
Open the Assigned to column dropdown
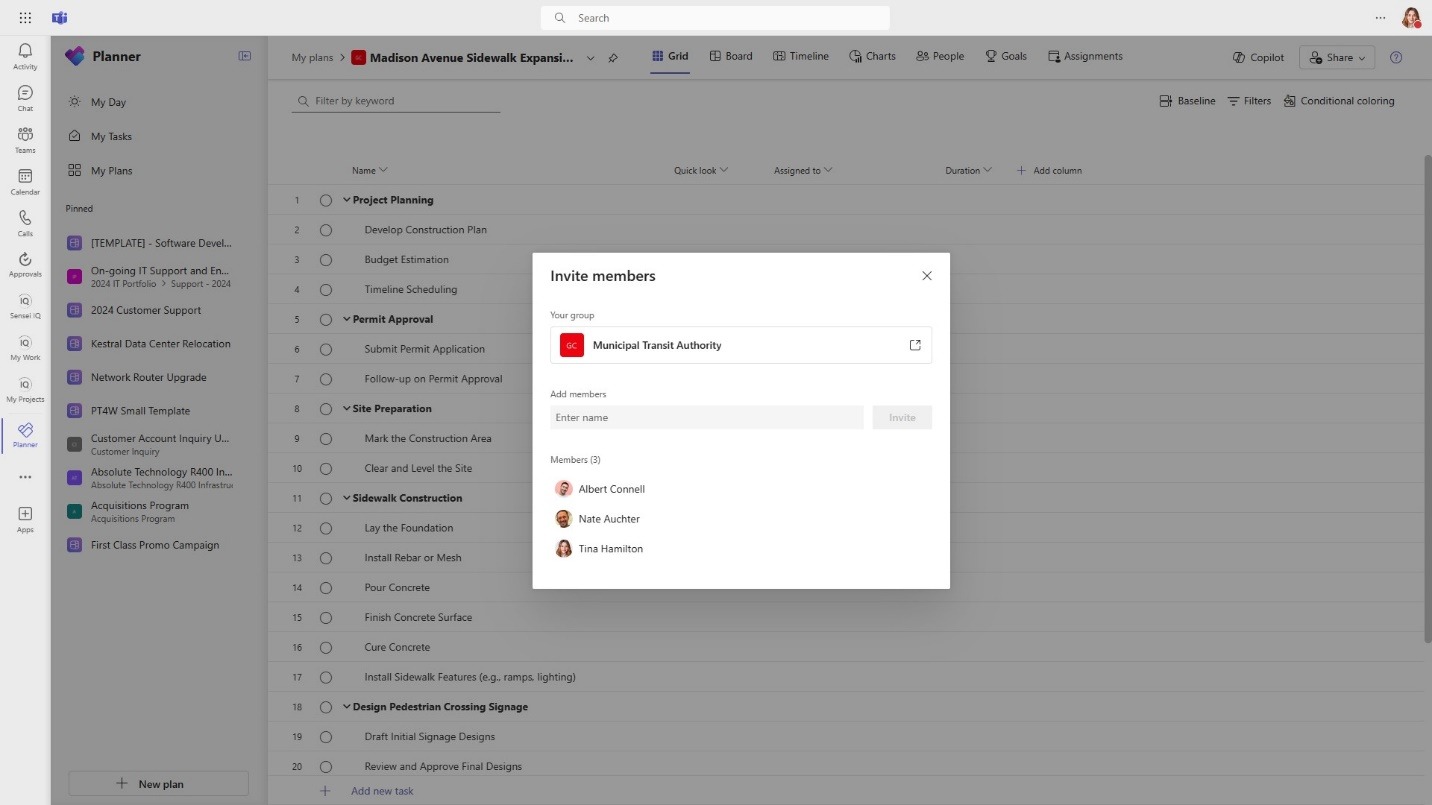click(828, 170)
